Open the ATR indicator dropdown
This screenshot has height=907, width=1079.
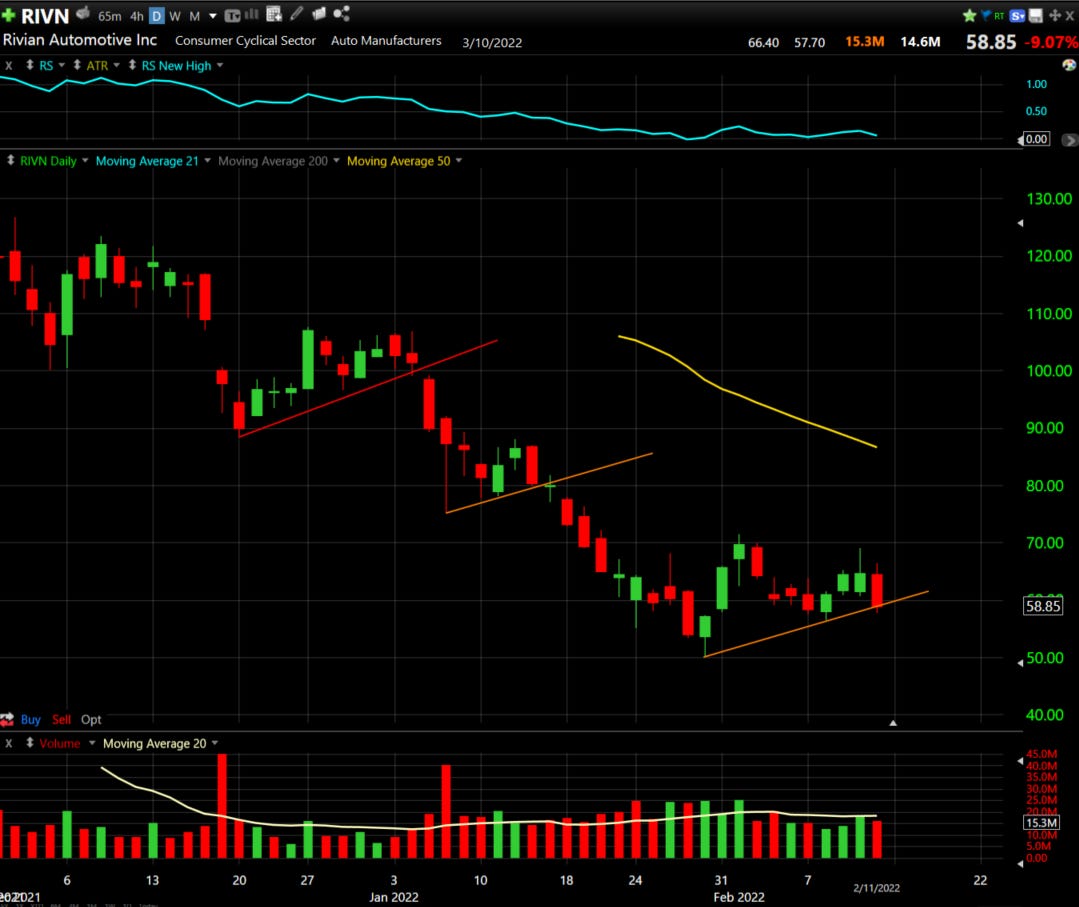click(116, 65)
